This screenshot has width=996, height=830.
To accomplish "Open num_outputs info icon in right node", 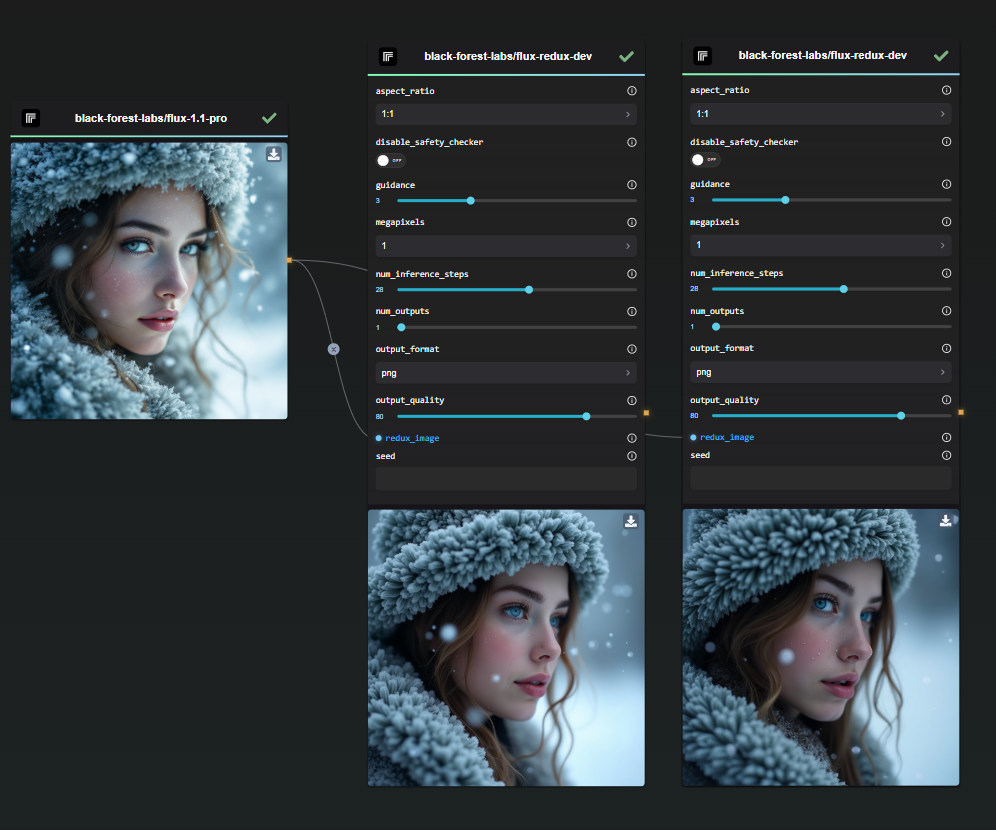I will tap(946, 311).
